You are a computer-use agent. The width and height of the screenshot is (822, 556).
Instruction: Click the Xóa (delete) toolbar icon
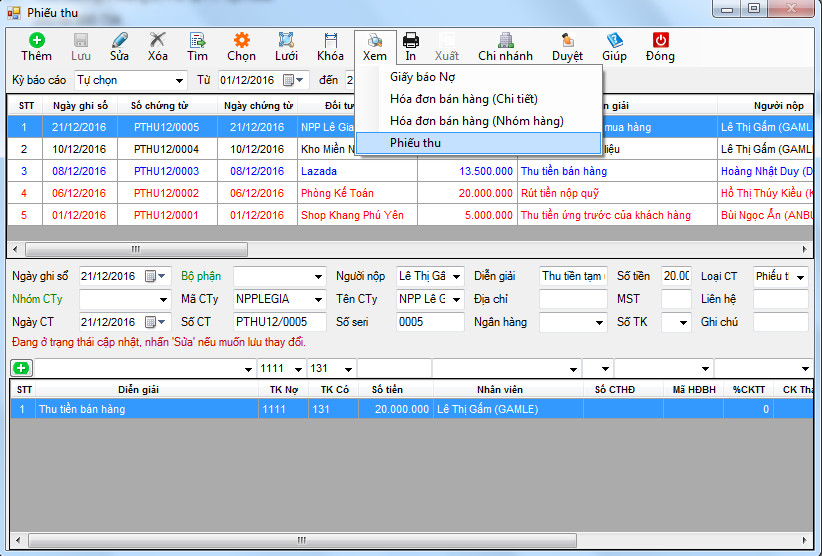(x=157, y=40)
